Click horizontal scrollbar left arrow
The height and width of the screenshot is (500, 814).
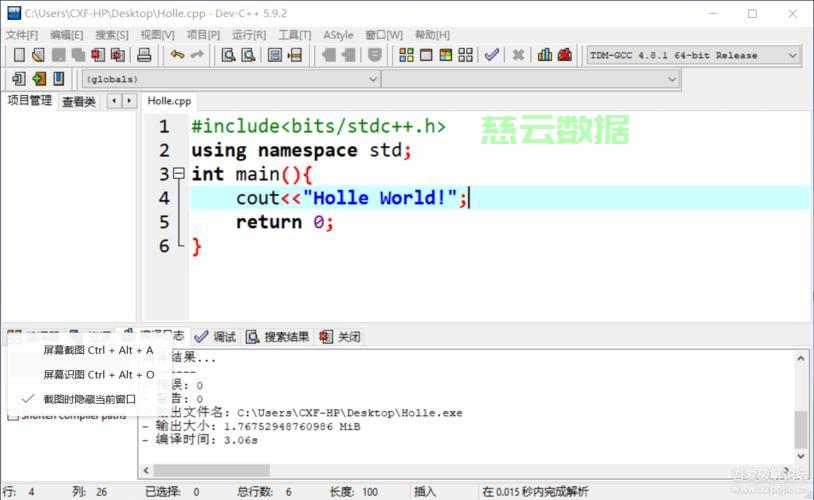[x=146, y=470]
